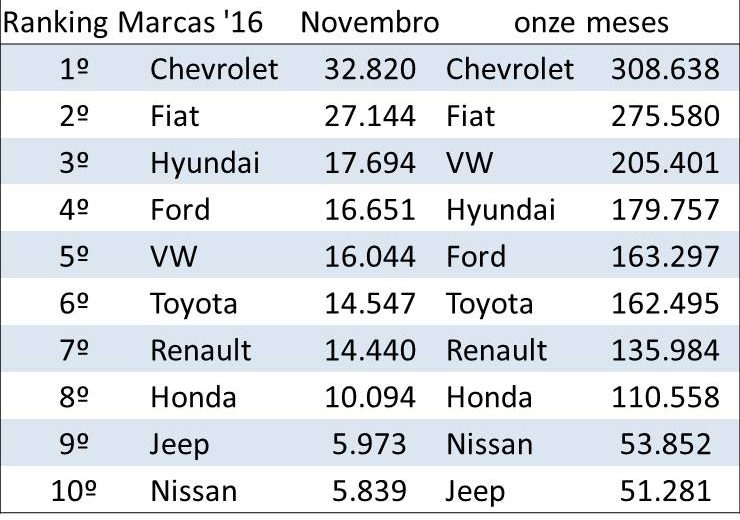Click Chevrolet's November value 32.820

(x=370, y=69)
